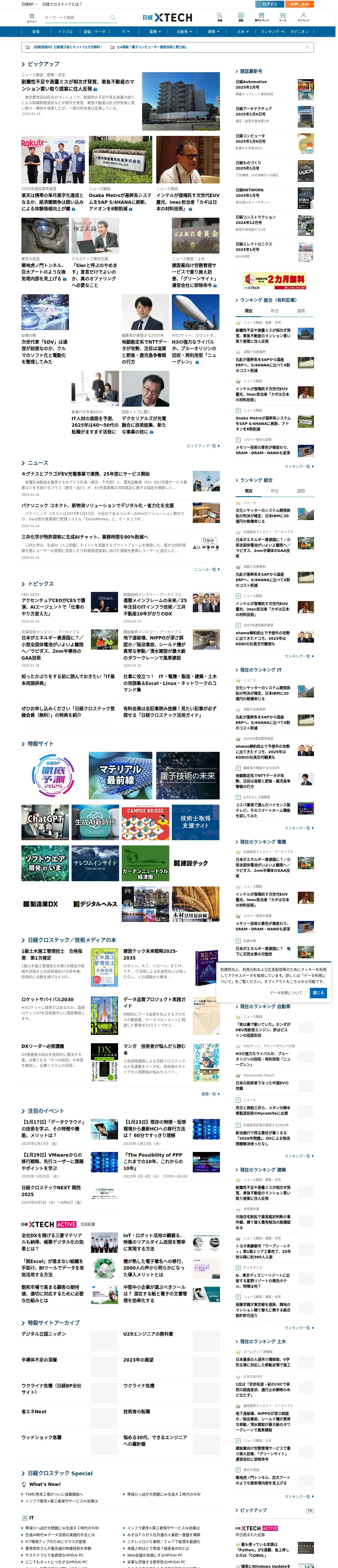Expand the ランキング navigation dropdown
Screen dimensions: 338x1568
click(x=272, y=32)
